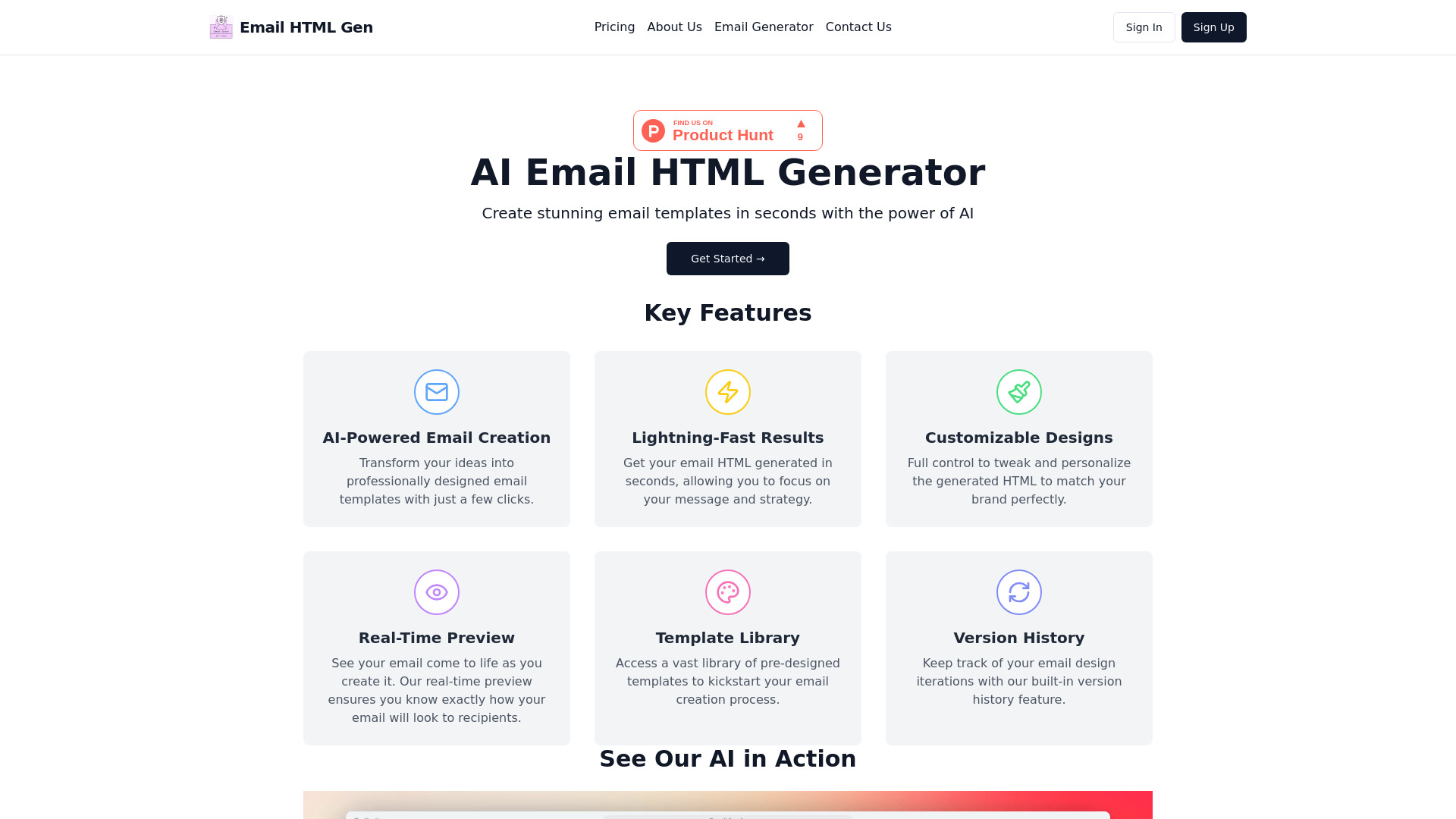
Task: Click the Product Hunt upvote arrow icon
Action: click(x=800, y=123)
